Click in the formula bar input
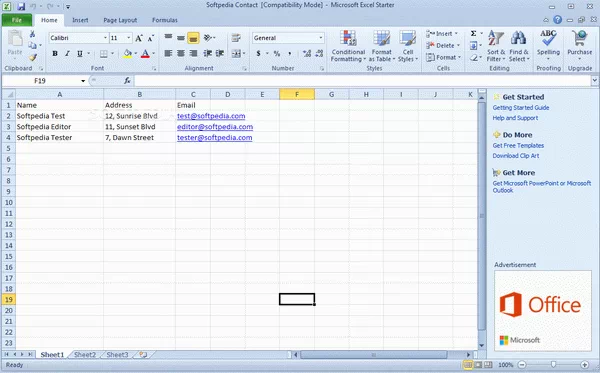 [x=362, y=81]
